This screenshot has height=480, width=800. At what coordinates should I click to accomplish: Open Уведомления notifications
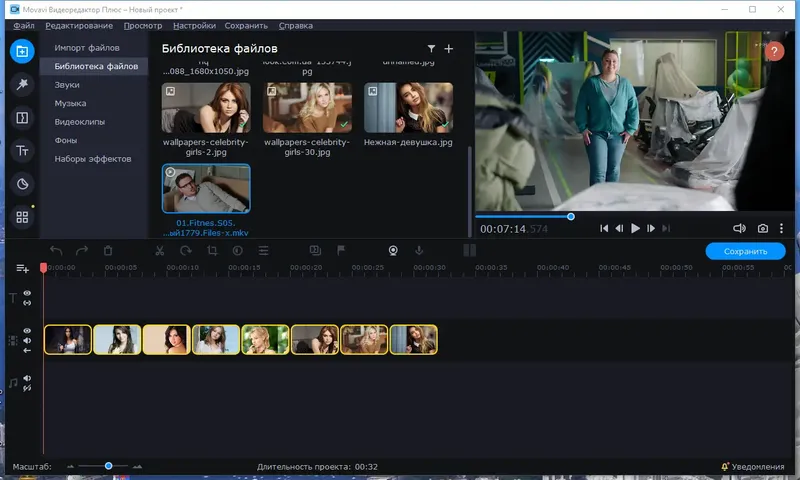[x=753, y=467]
